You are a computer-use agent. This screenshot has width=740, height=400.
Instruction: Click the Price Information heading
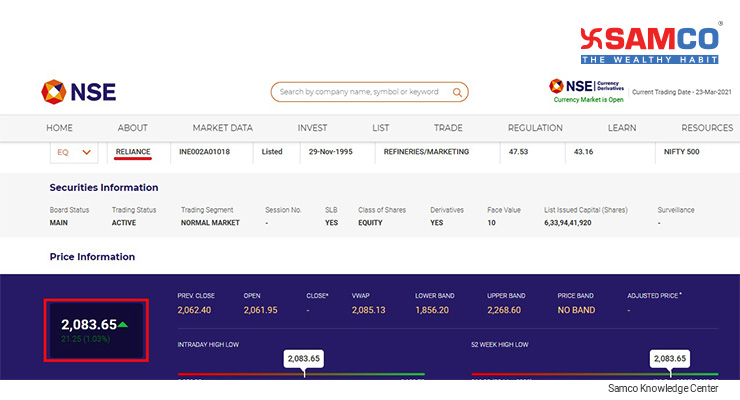click(x=92, y=257)
